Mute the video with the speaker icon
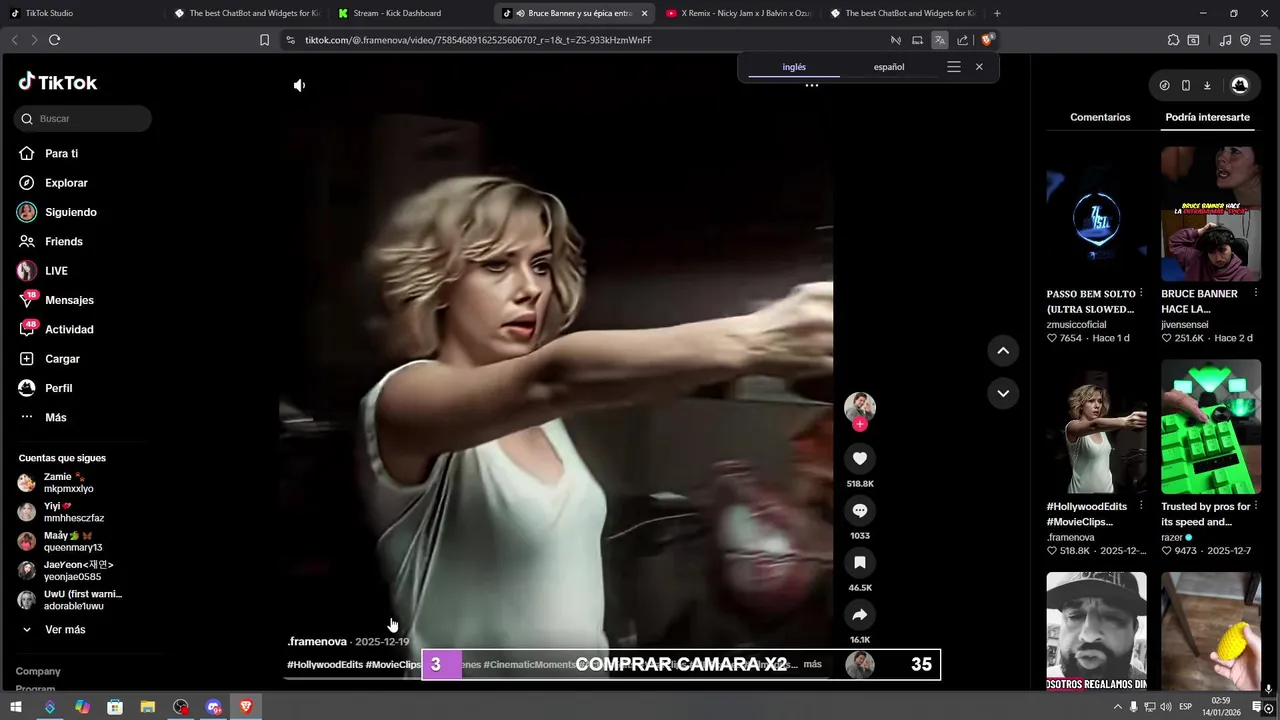This screenshot has height=720, width=1280. point(299,86)
